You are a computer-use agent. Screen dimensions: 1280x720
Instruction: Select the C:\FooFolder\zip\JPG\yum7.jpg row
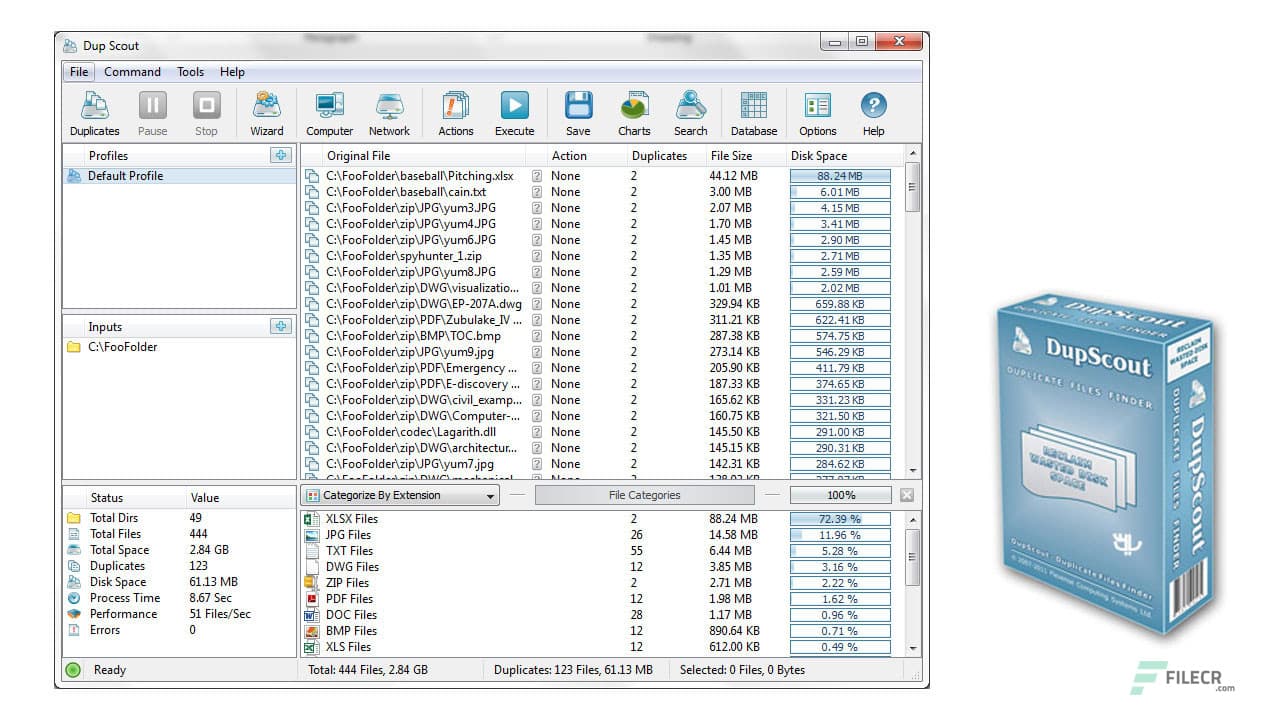click(x=602, y=464)
